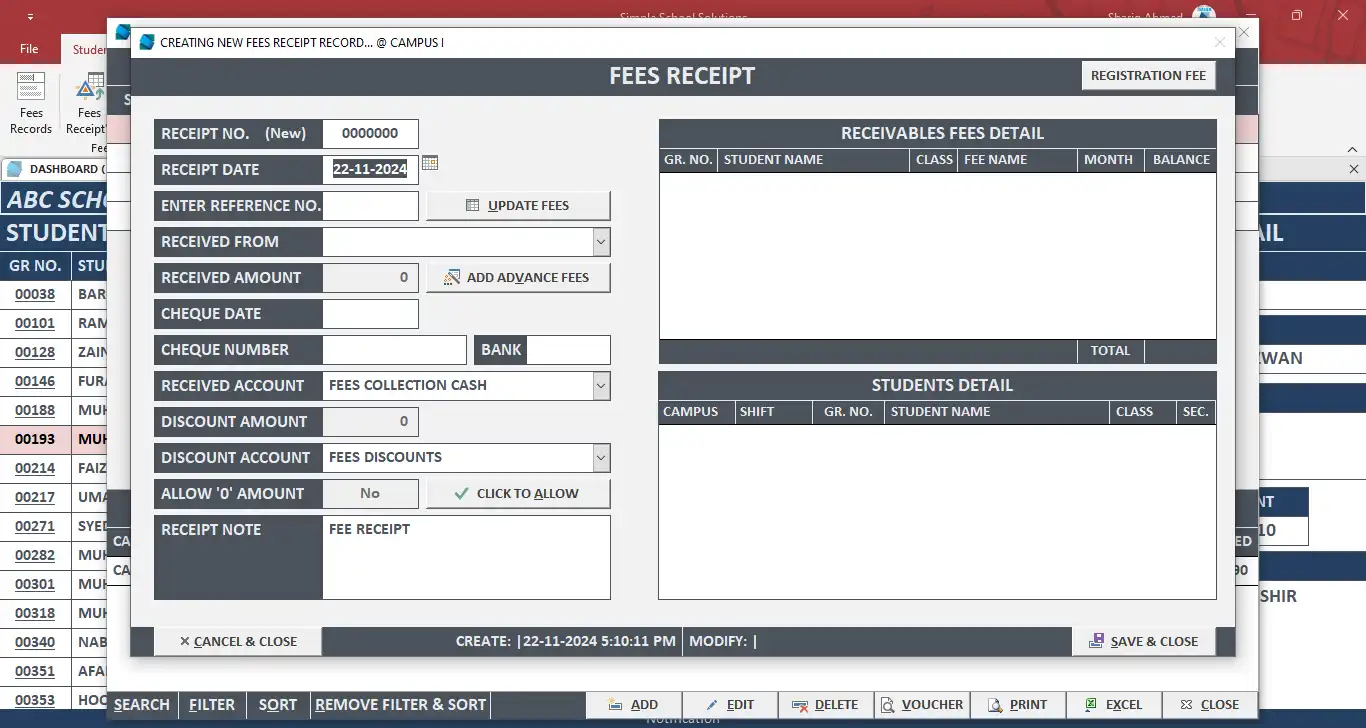
Task: Open the Excel export icon
Action: click(x=1089, y=704)
